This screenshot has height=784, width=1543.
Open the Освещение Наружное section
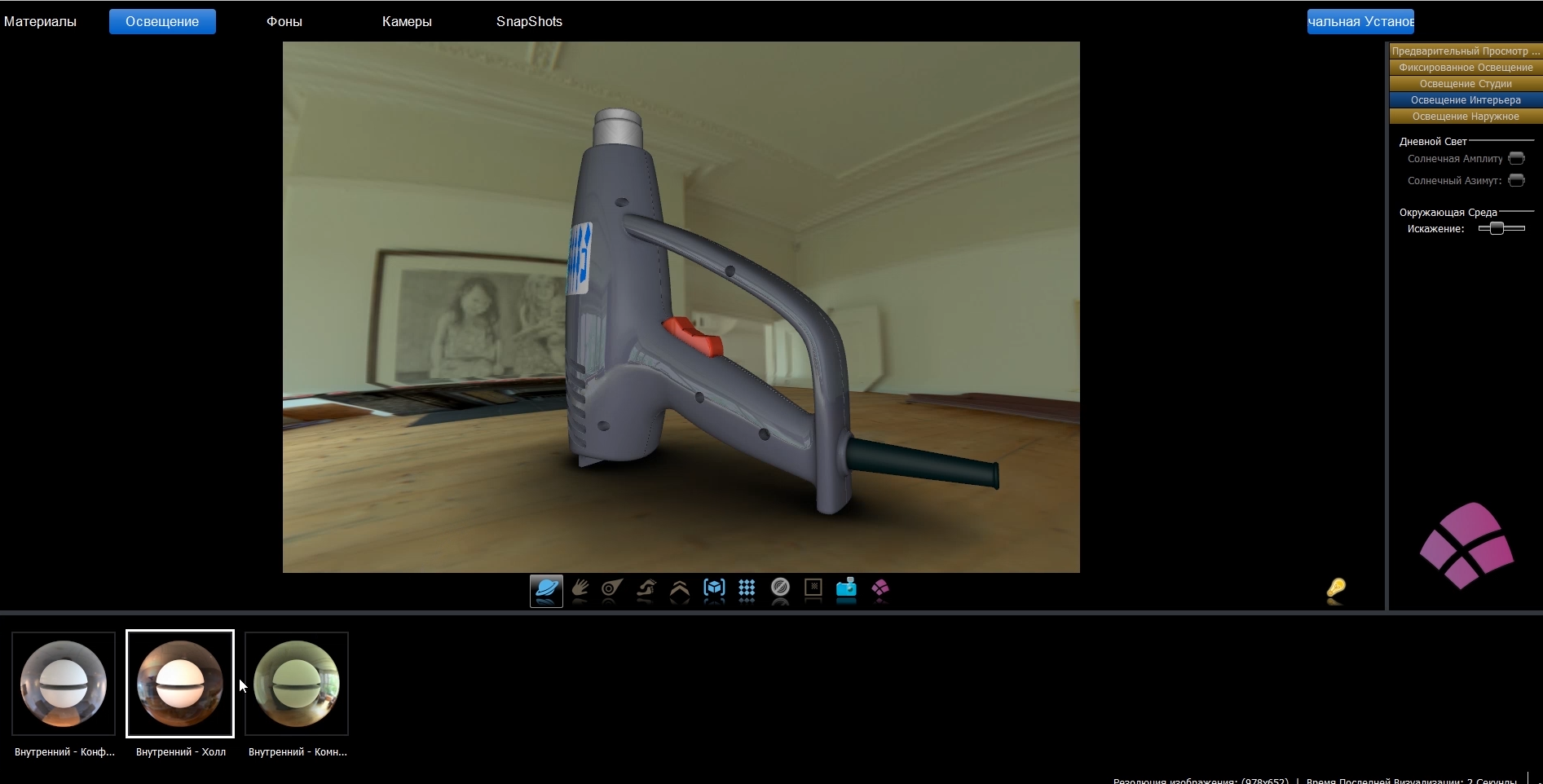pyautogui.click(x=1465, y=117)
